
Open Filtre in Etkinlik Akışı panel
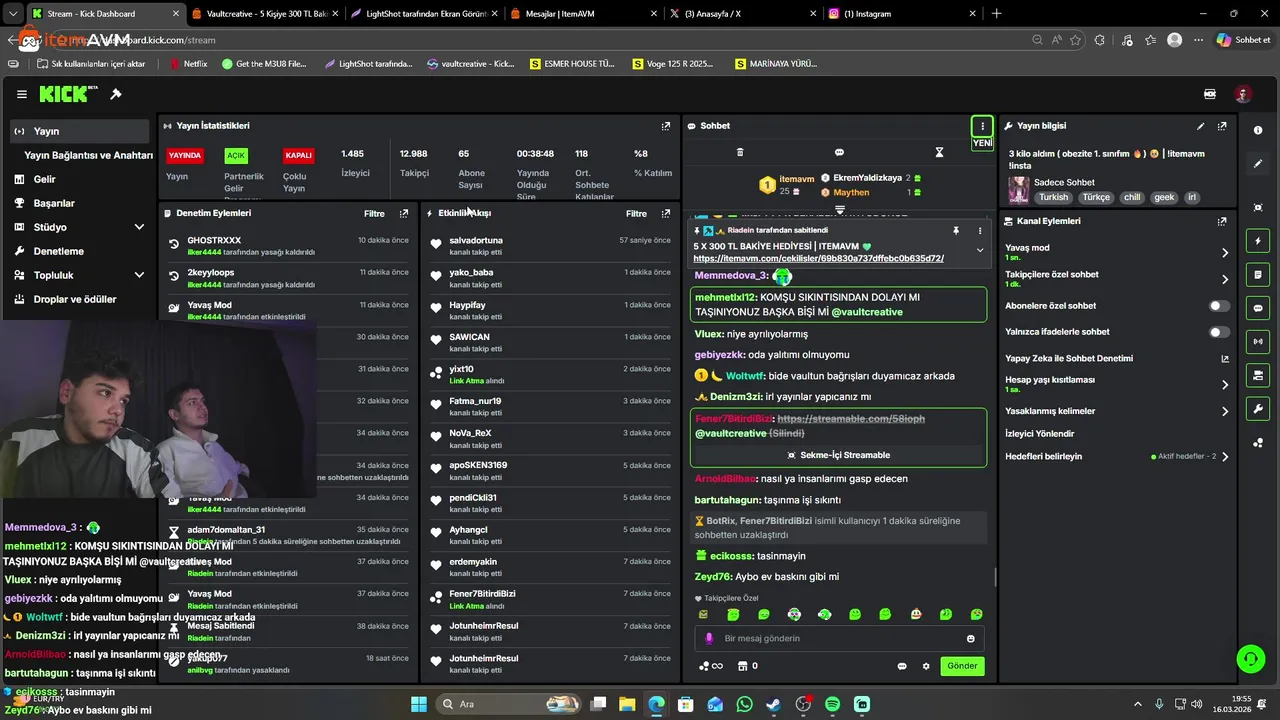pos(636,214)
